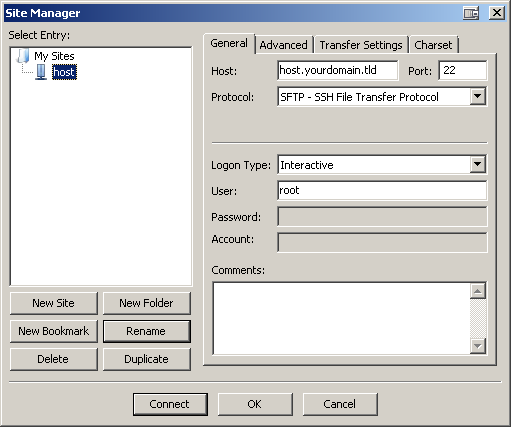Click the Comments scrollbar down arrow

[478, 346]
